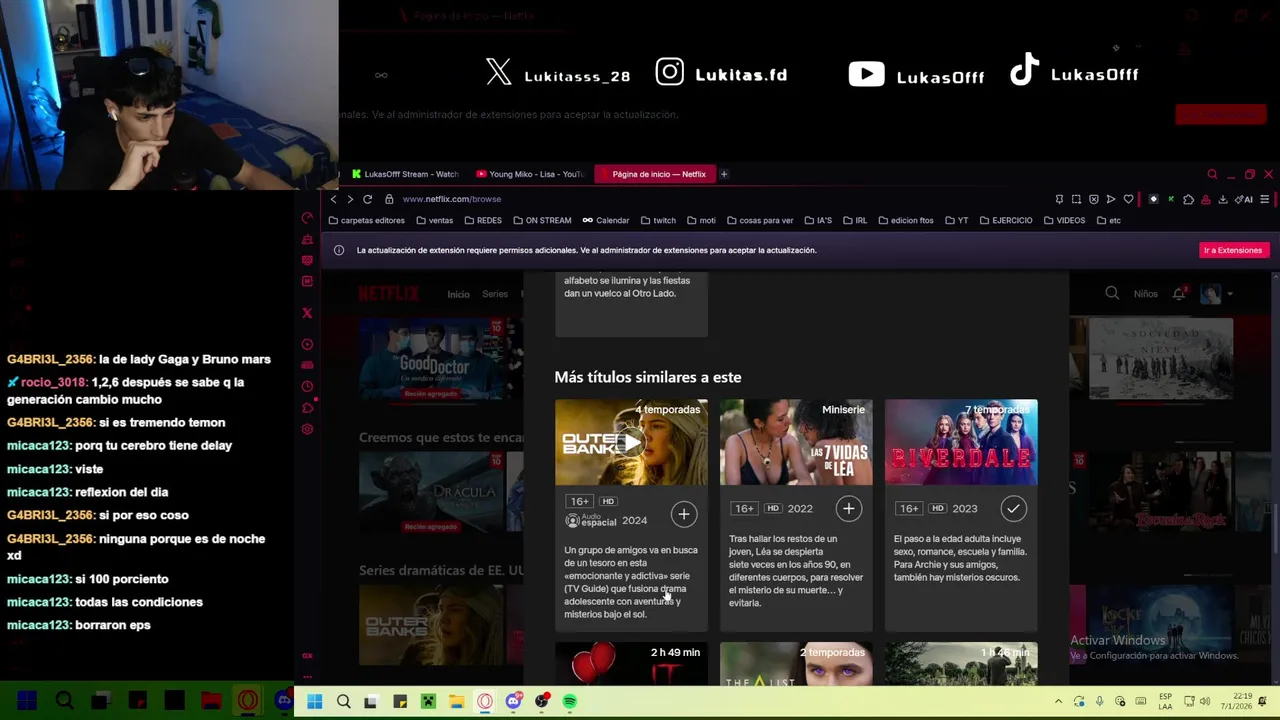Reload the Netflix page
Viewport: 1280px width, 720px height.
coord(368,199)
